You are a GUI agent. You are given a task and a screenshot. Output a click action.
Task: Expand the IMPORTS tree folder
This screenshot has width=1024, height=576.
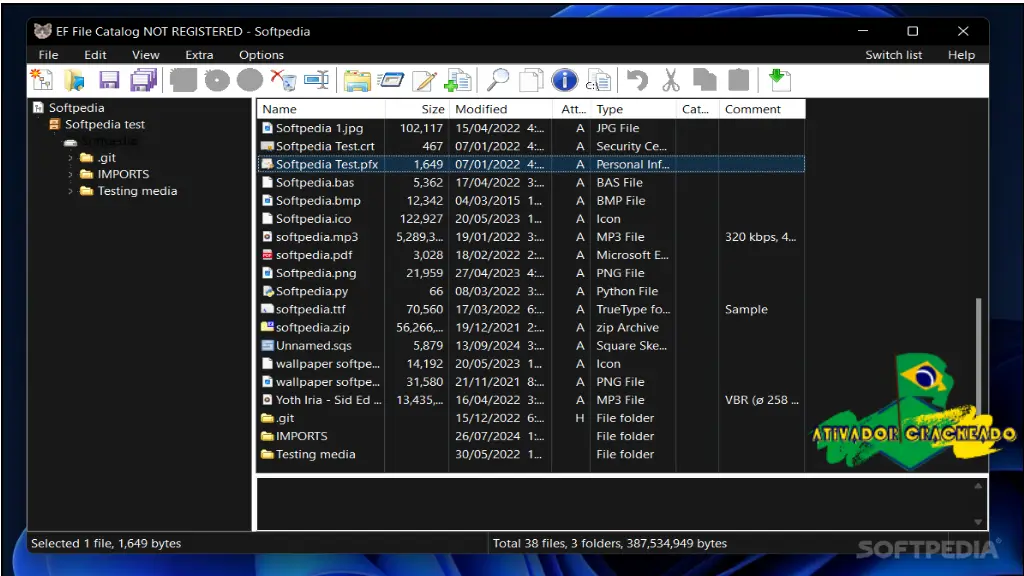coord(71,174)
